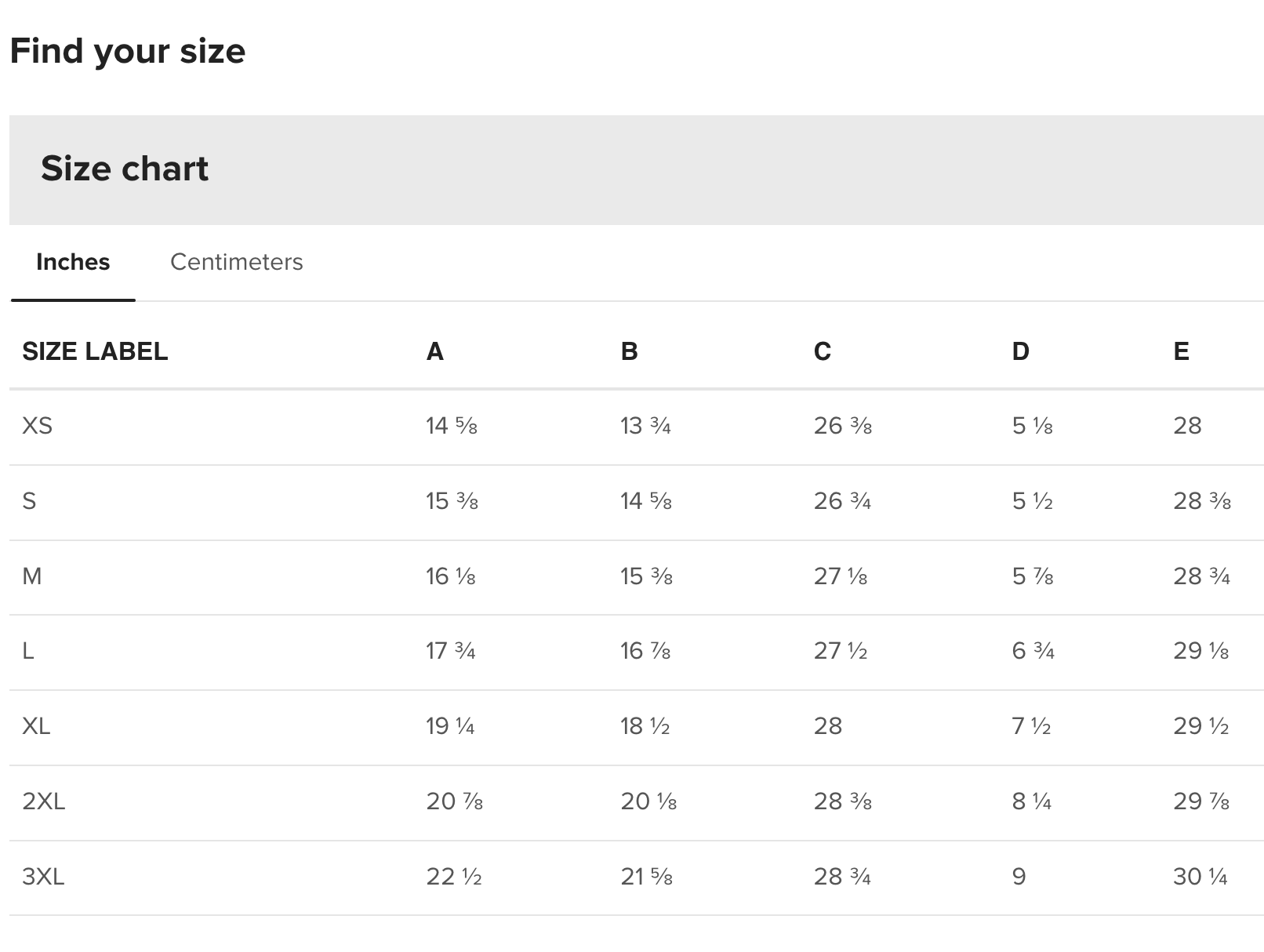Click the SIZE LABEL column header
This screenshot has height=952, width=1264.
coord(95,351)
